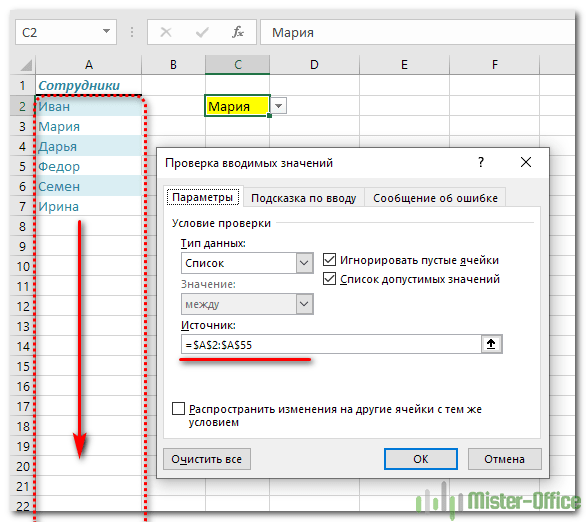Open the Сообщение об ошибке tab

(435, 198)
